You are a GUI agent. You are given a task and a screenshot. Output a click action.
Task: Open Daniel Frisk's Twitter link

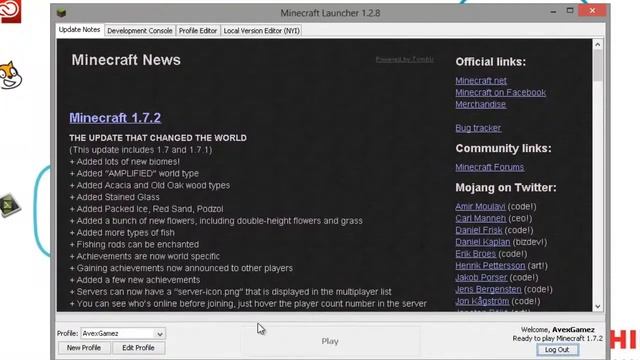(x=479, y=230)
